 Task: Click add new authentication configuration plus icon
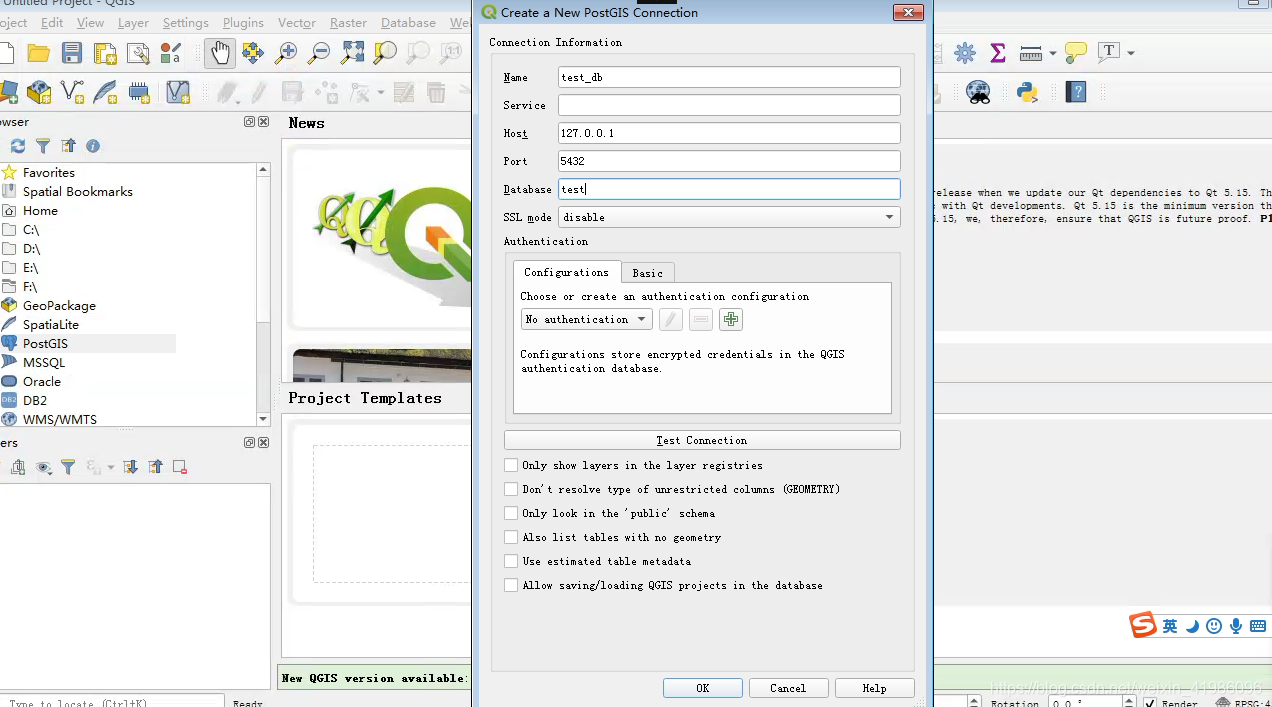point(731,320)
